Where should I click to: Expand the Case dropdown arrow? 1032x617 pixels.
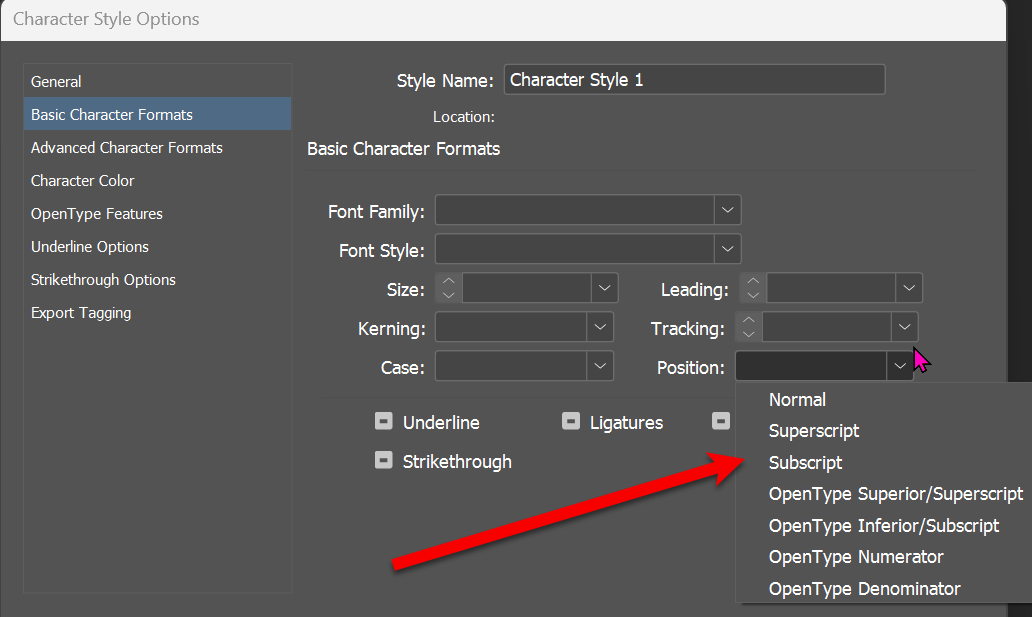(x=600, y=366)
